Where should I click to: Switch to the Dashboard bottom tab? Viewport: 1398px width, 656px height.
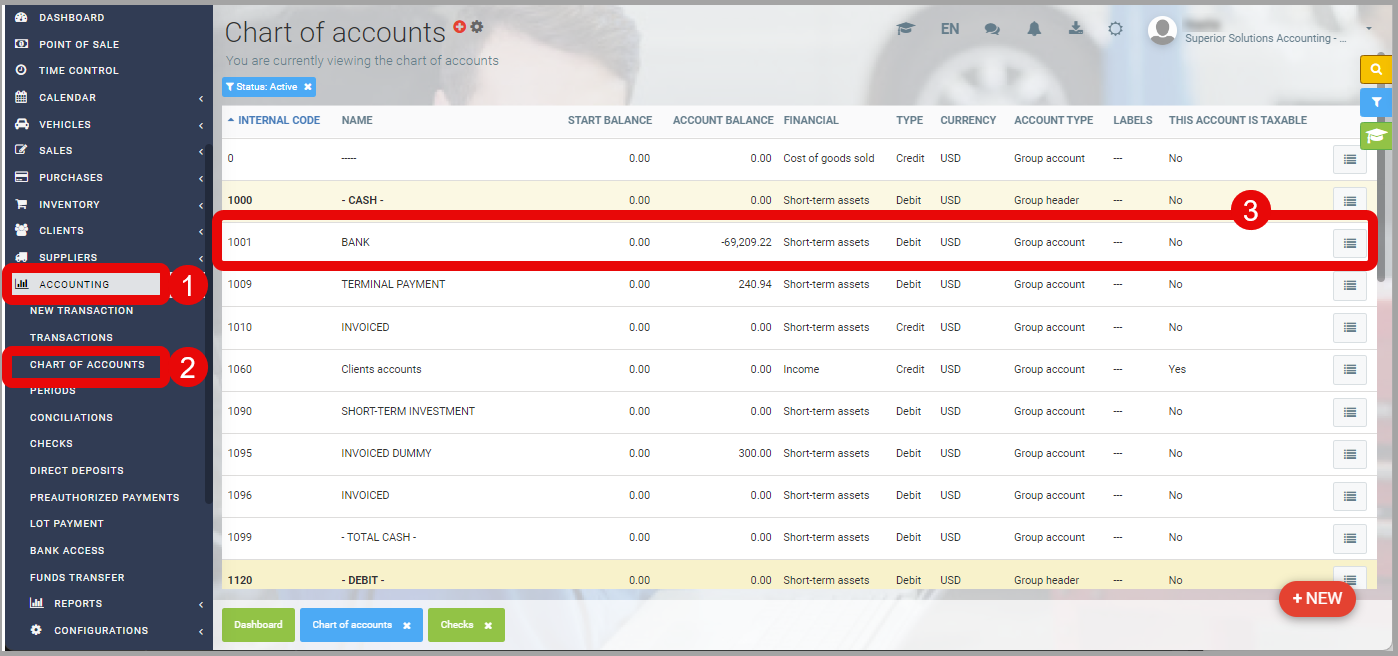point(258,625)
